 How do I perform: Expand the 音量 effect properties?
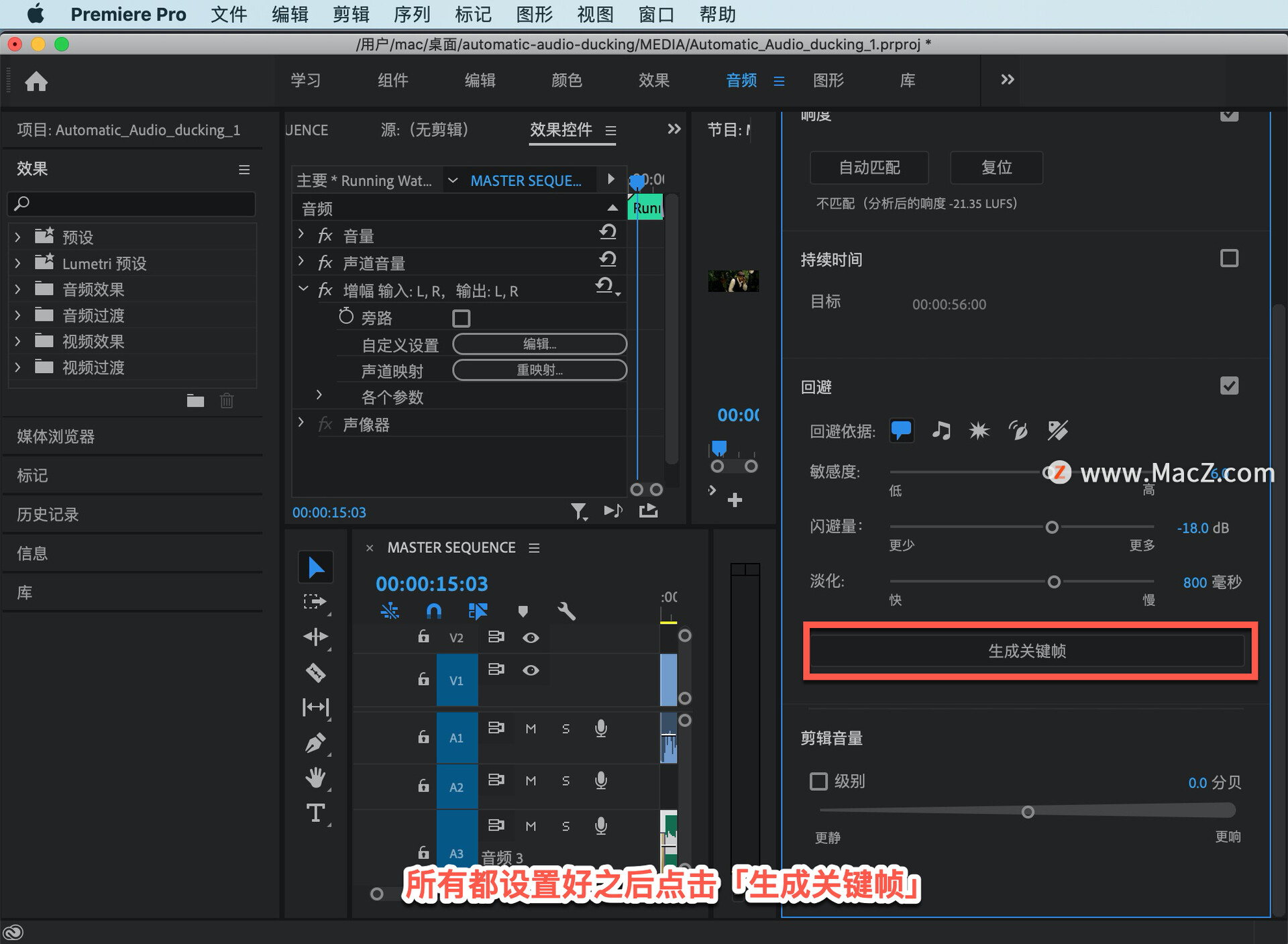coord(301,234)
